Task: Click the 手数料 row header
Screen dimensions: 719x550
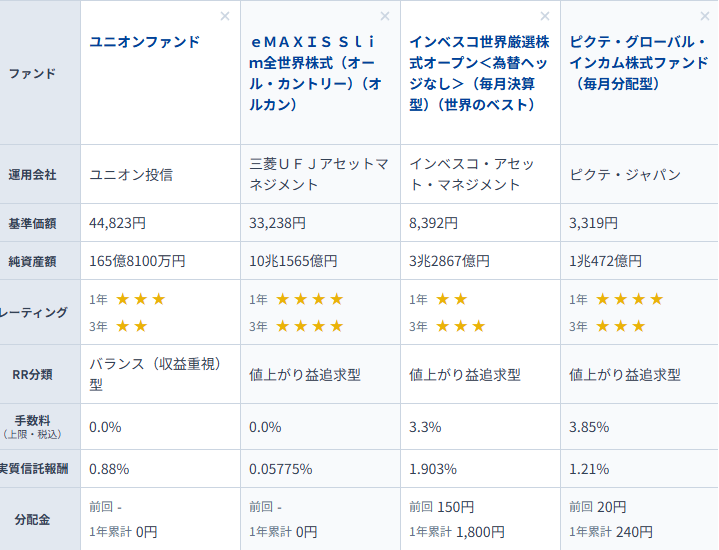Action: click(x=32, y=421)
